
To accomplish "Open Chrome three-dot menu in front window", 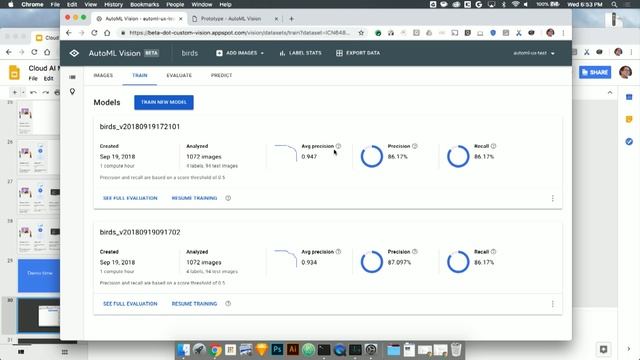I will pyautogui.click(x=563, y=33).
